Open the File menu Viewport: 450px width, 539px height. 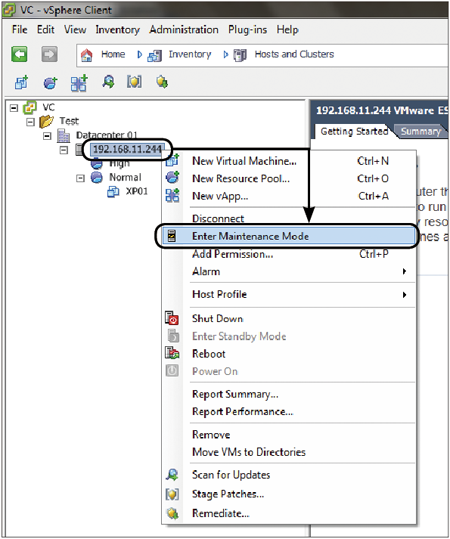click(x=20, y=30)
